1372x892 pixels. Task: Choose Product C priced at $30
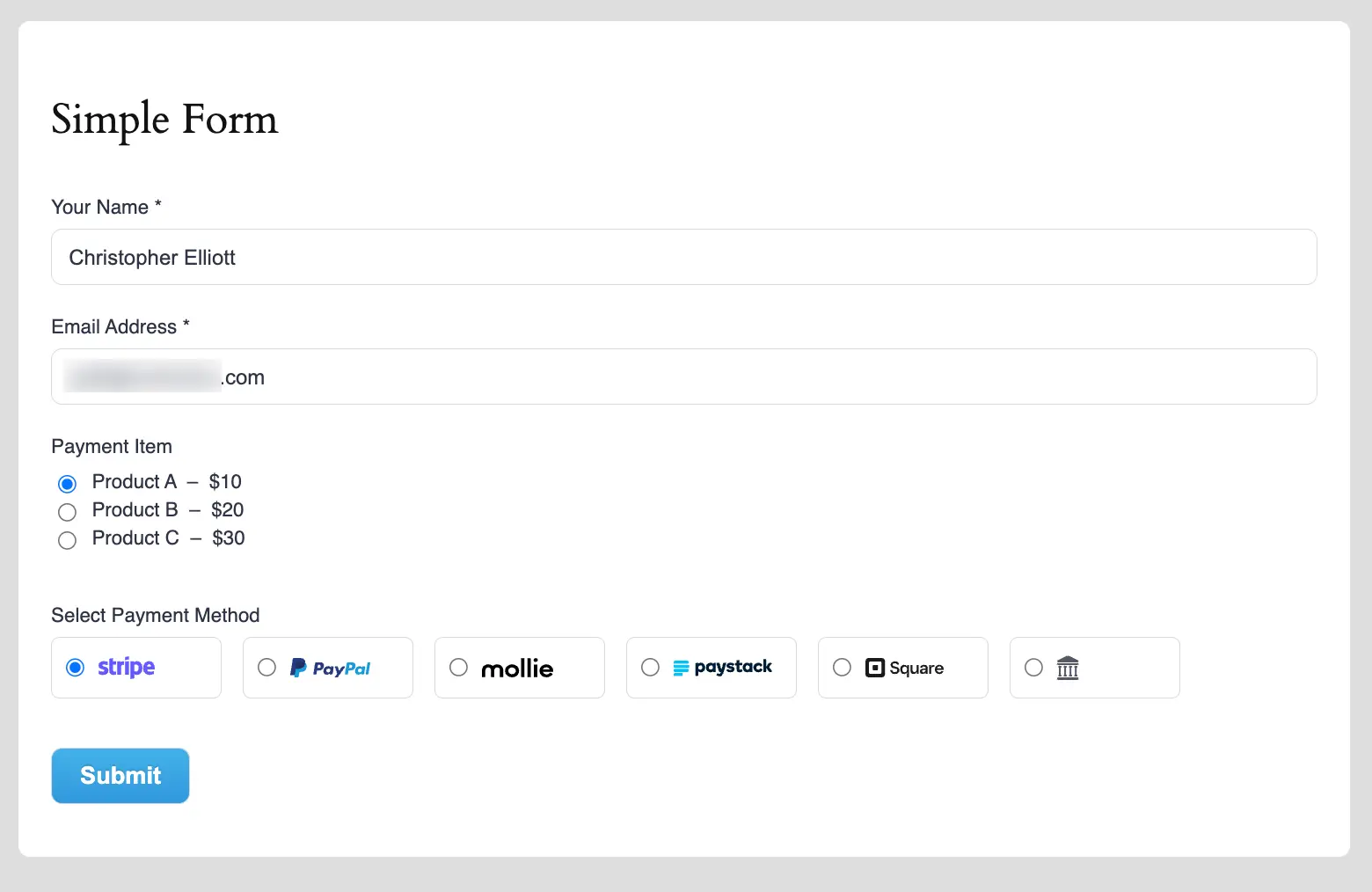click(68, 540)
